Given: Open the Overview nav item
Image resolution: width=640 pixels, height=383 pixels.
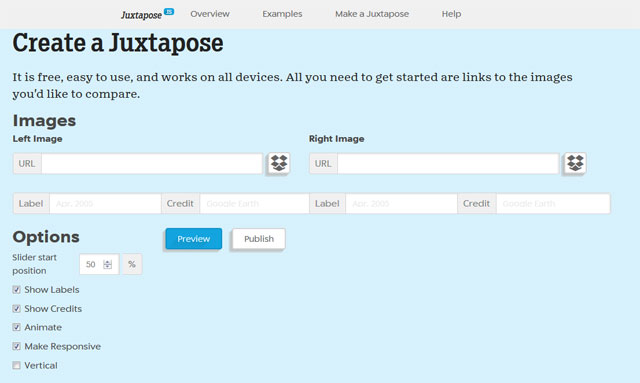Looking at the screenshot, I should pyautogui.click(x=210, y=14).
